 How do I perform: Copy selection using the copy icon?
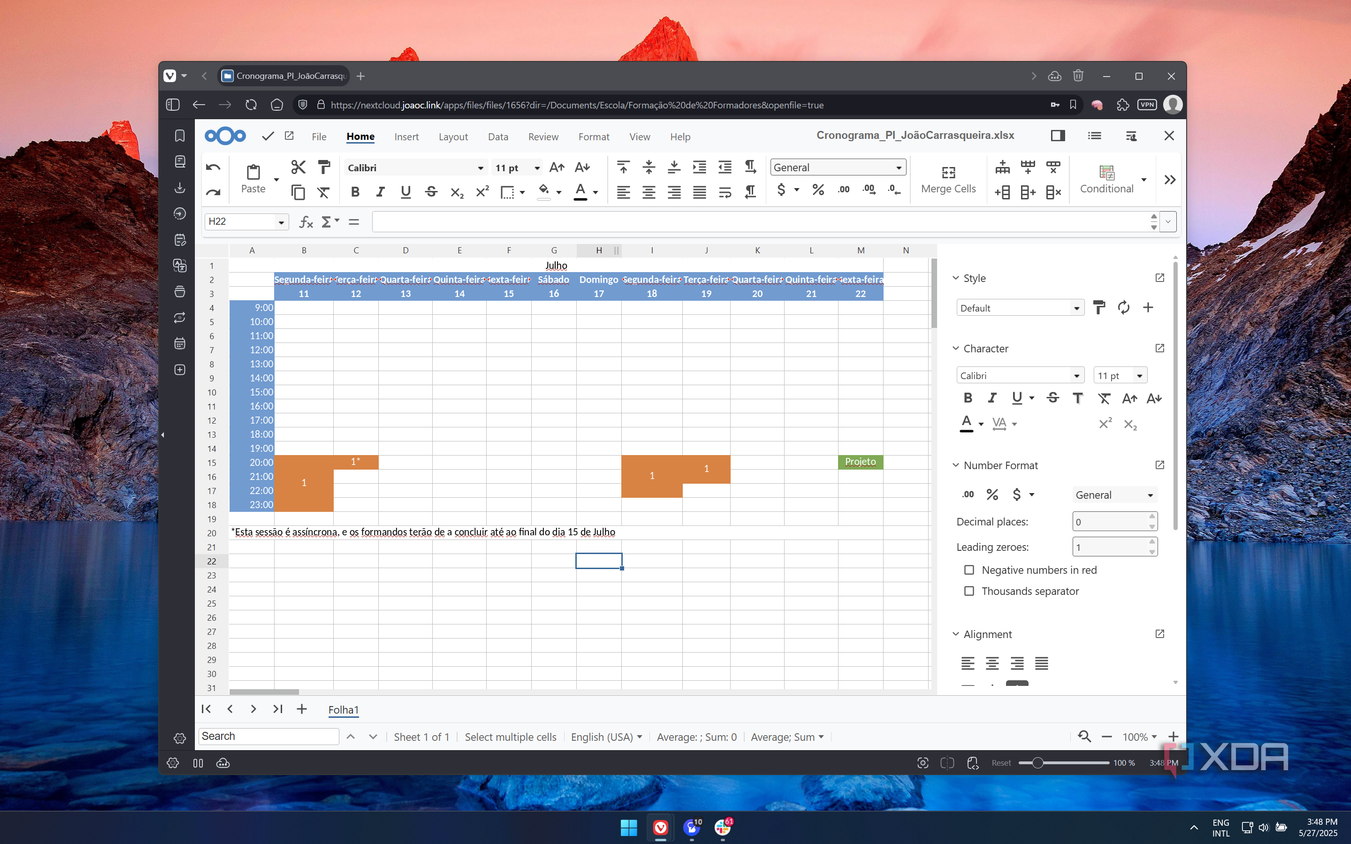click(298, 192)
